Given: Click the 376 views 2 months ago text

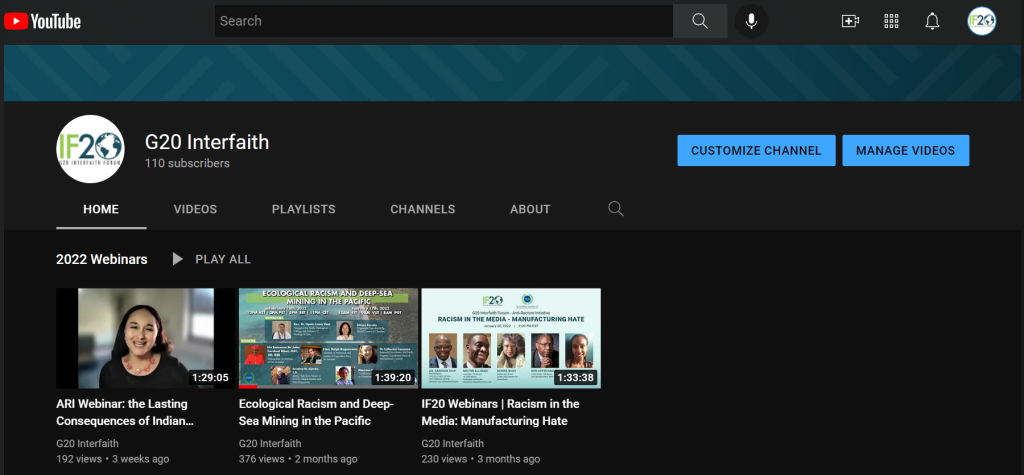Looking at the screenshot, I should click(298, 459).
